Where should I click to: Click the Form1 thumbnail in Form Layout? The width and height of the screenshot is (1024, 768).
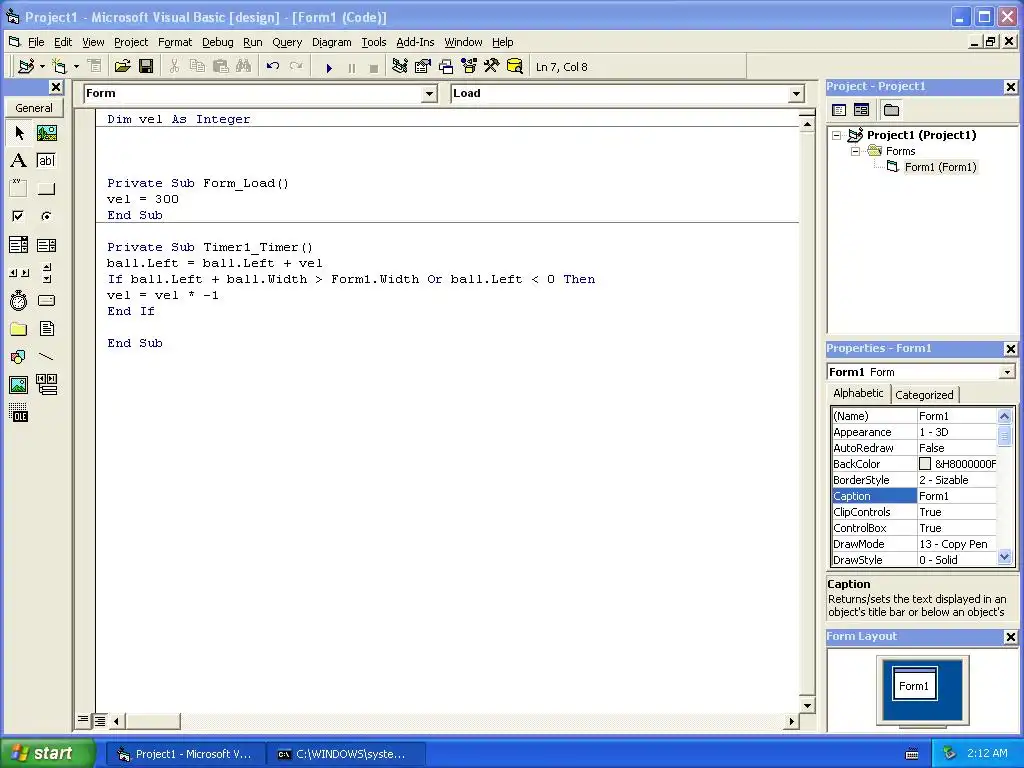click(914, 683)
